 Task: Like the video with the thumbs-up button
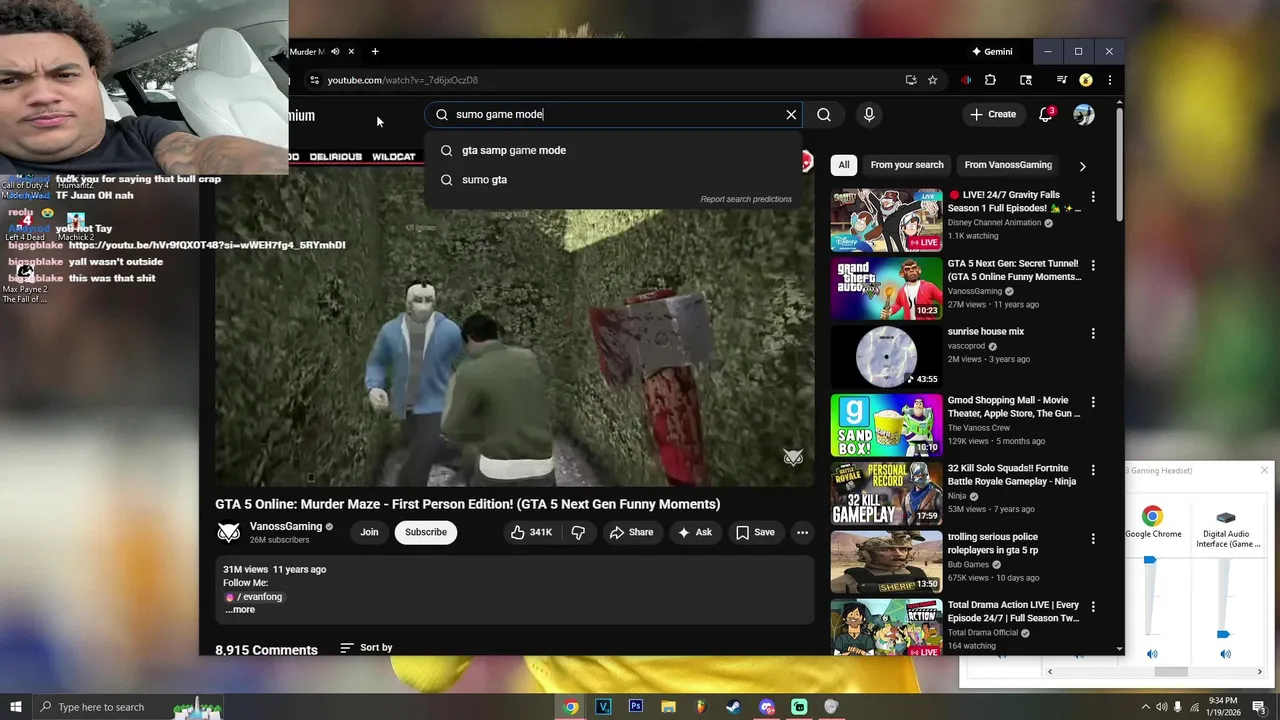click(x=531, y=533)
